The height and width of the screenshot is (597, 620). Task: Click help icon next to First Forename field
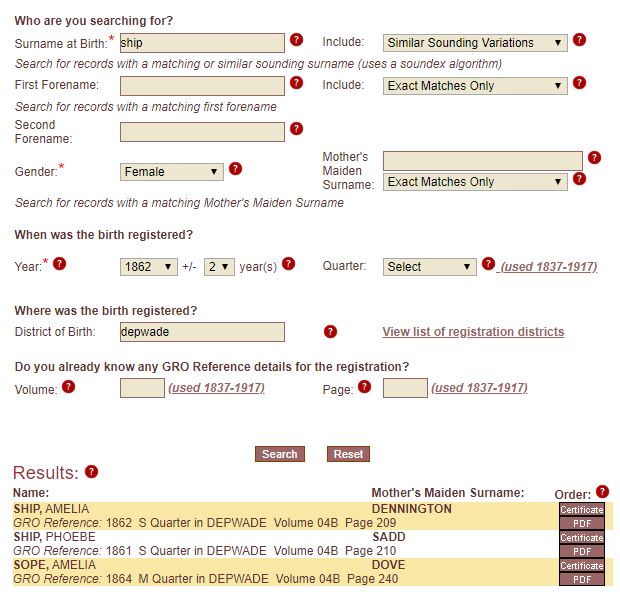pos(297,83)
